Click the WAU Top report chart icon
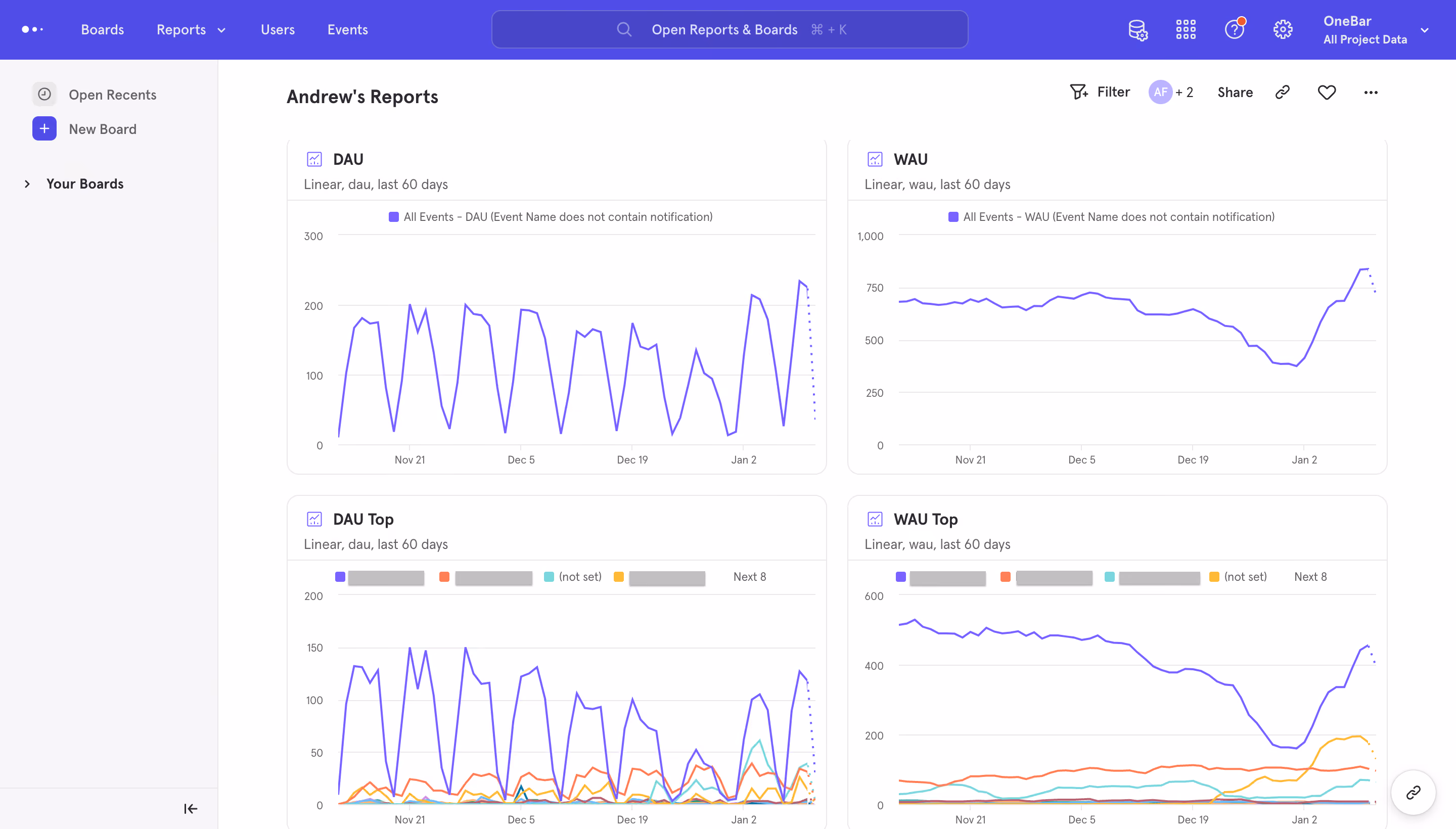 (875, 519)
